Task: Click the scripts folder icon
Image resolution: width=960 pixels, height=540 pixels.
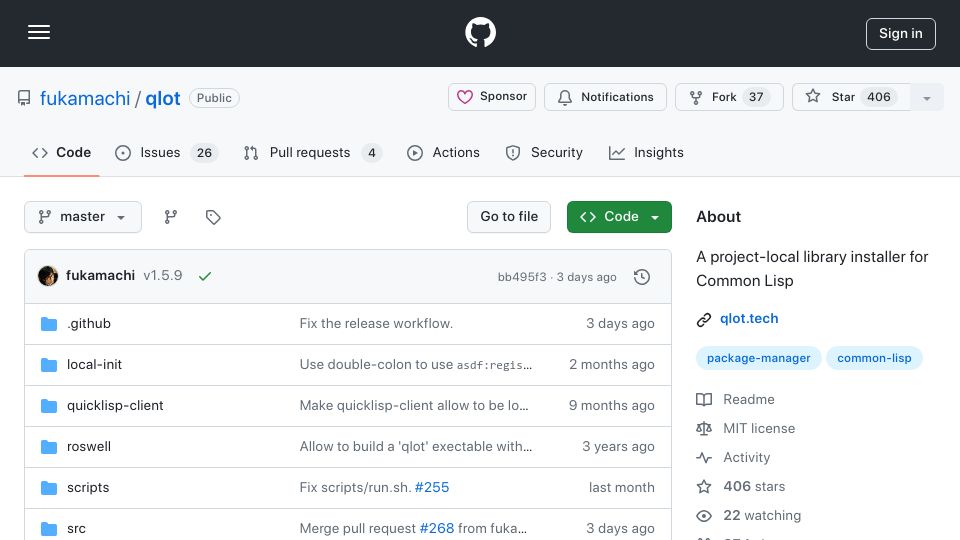Action: point(49,488)
